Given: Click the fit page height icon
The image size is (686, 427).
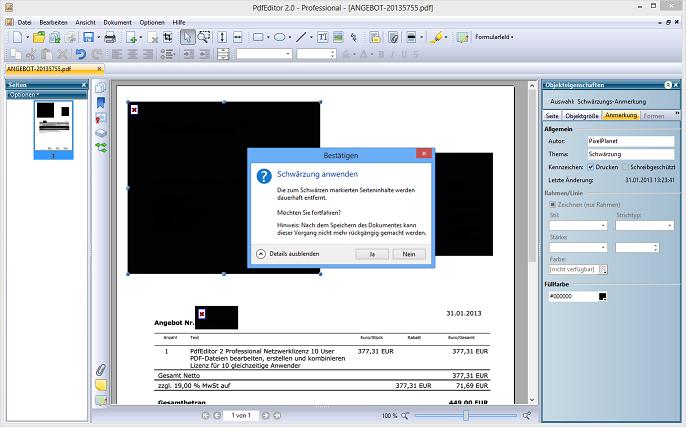Looking at the screenshot, I should [222, 38].
